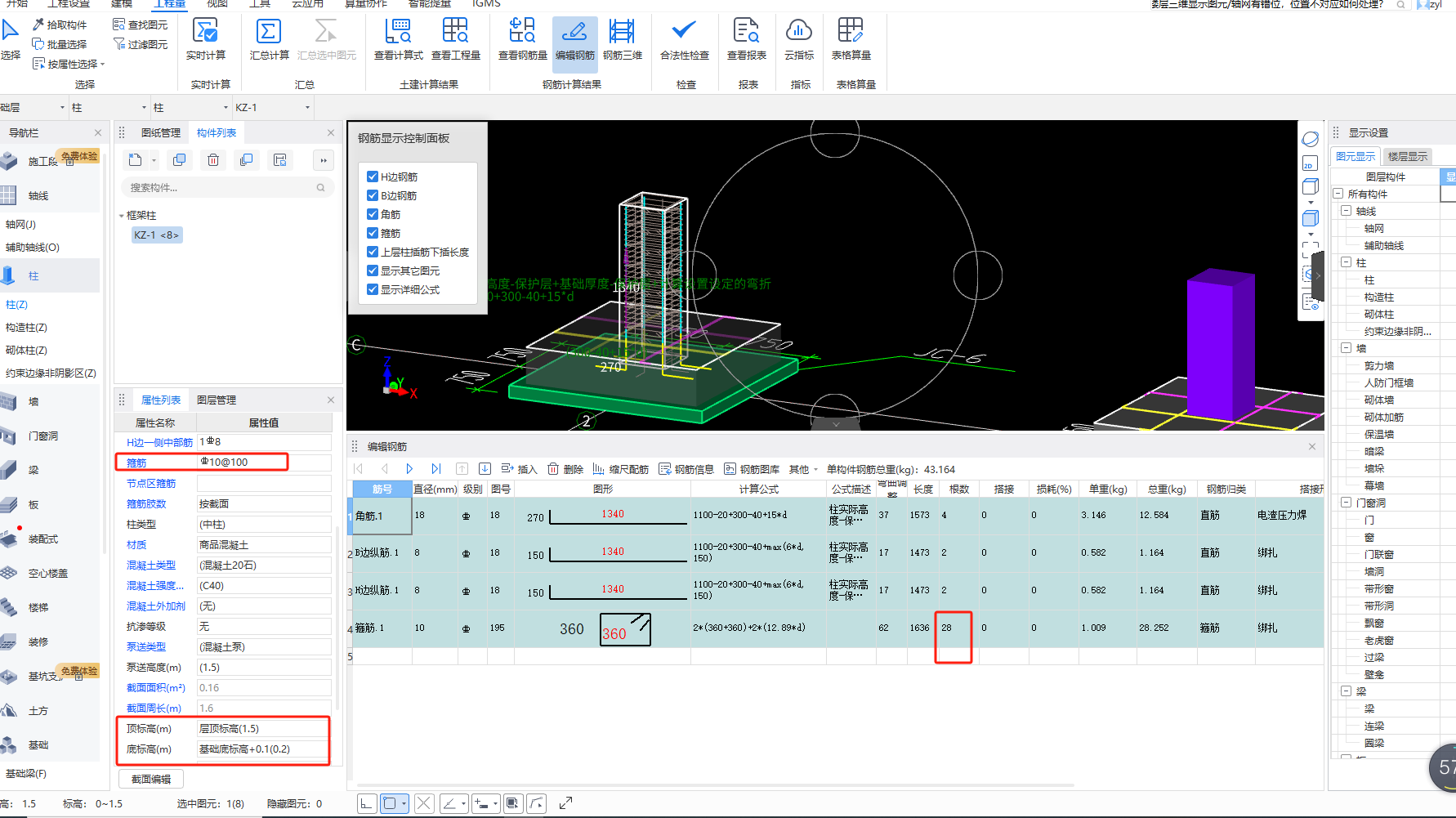Click H边一侧中部筋 property link
Screen dimensions: 1456x818
coord(160,442)
